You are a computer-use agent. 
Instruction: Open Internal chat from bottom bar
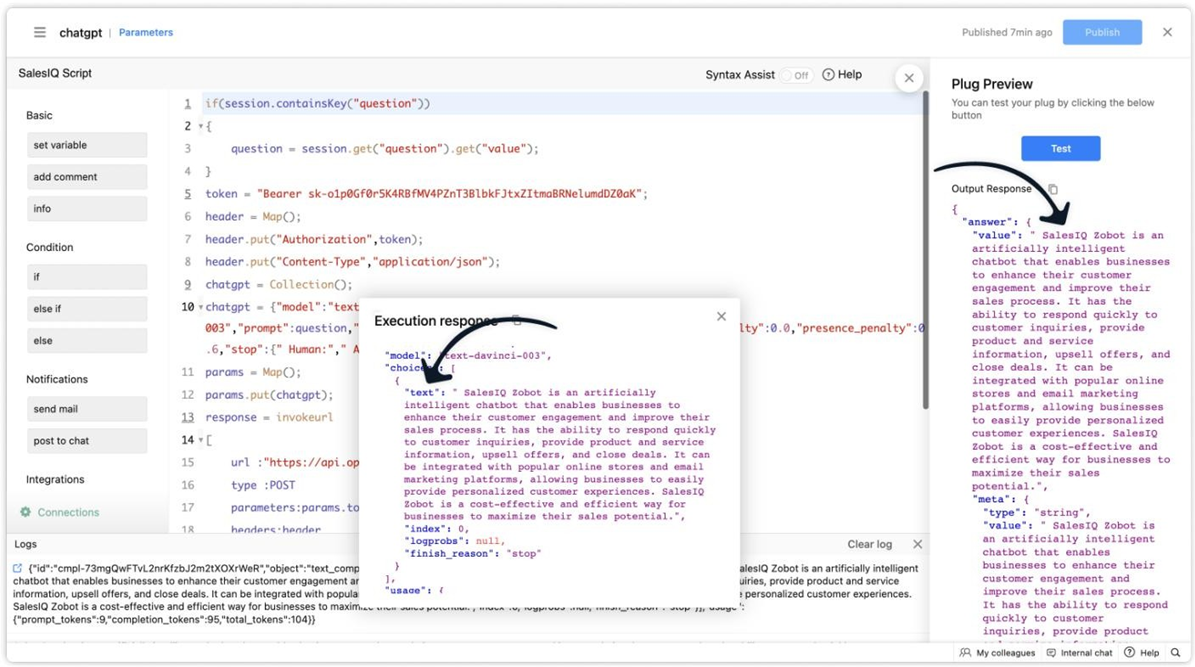pos(1079,653)
